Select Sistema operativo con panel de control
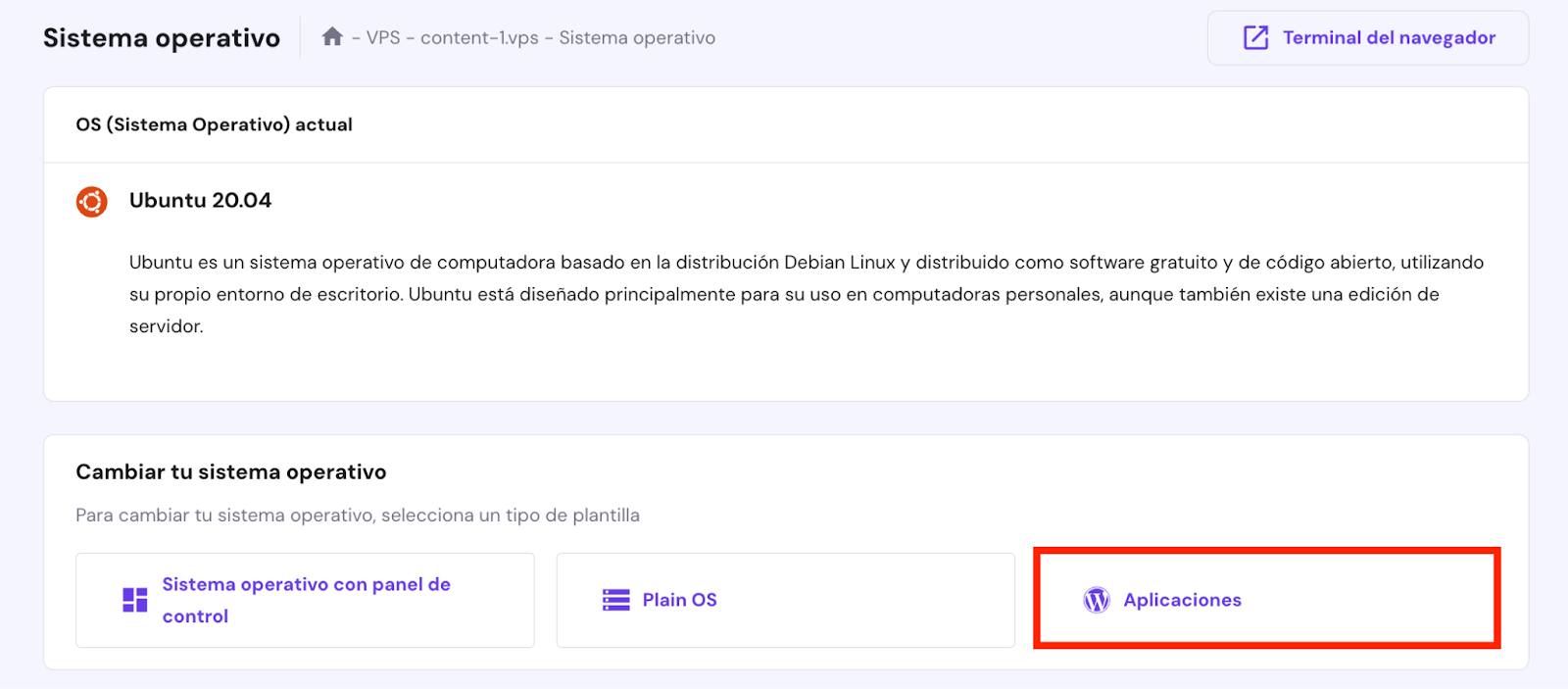Image resolution: width=1568 pixels, height=689 pixels. [x=305, y=600]
